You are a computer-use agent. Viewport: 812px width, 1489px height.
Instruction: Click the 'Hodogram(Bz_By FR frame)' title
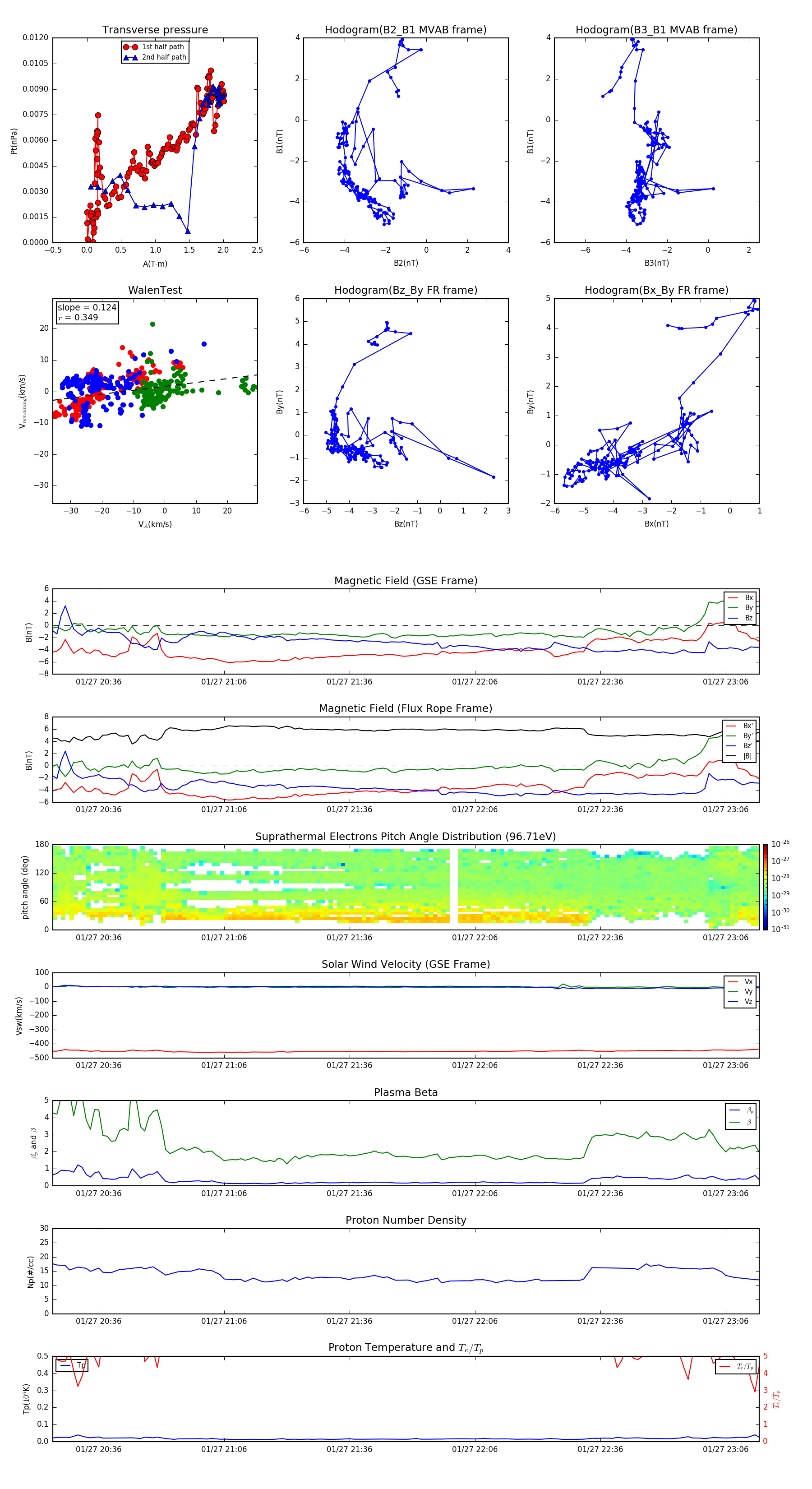(406, 290)
